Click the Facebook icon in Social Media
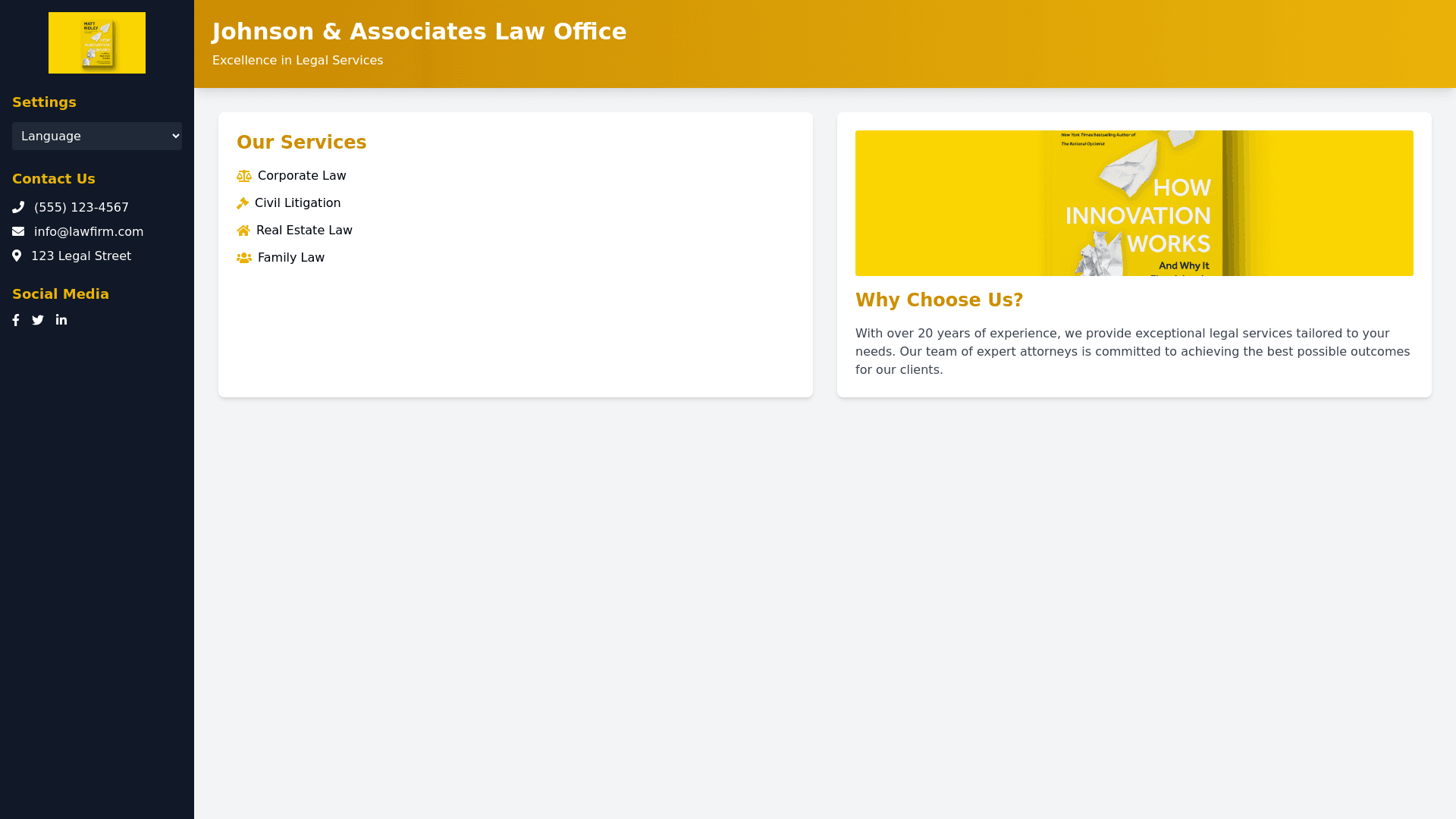The height and width of the screenshot is (819, 1456). coord(16,320)
